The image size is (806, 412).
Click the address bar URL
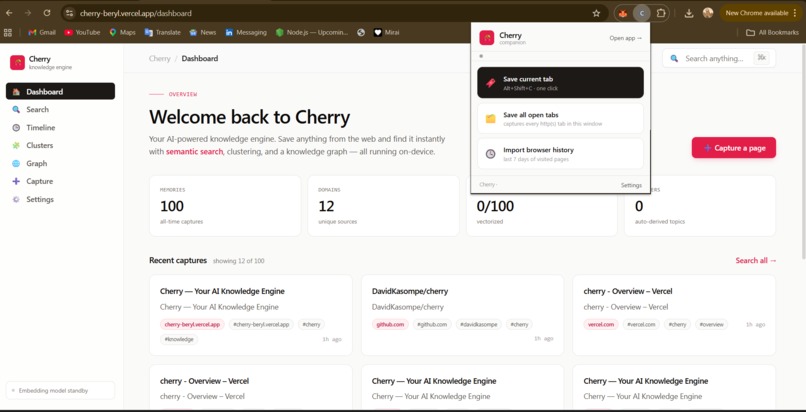click(136, 13)
